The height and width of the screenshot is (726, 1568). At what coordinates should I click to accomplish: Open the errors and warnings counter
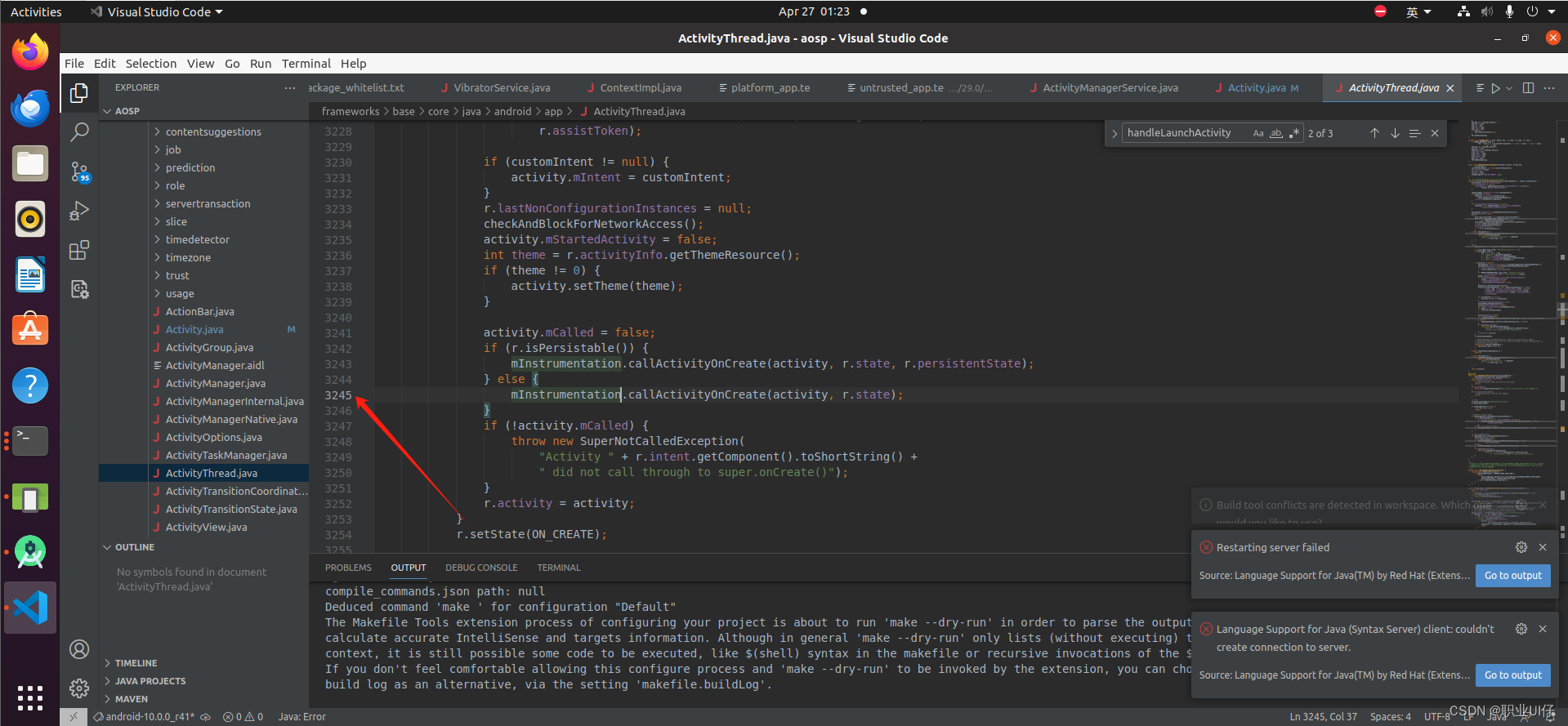pyautogui.click(x=243, y=717)
